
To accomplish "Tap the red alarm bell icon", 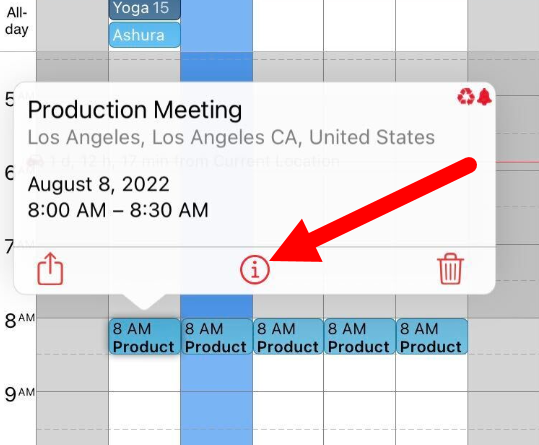I will tap(484, 97).
